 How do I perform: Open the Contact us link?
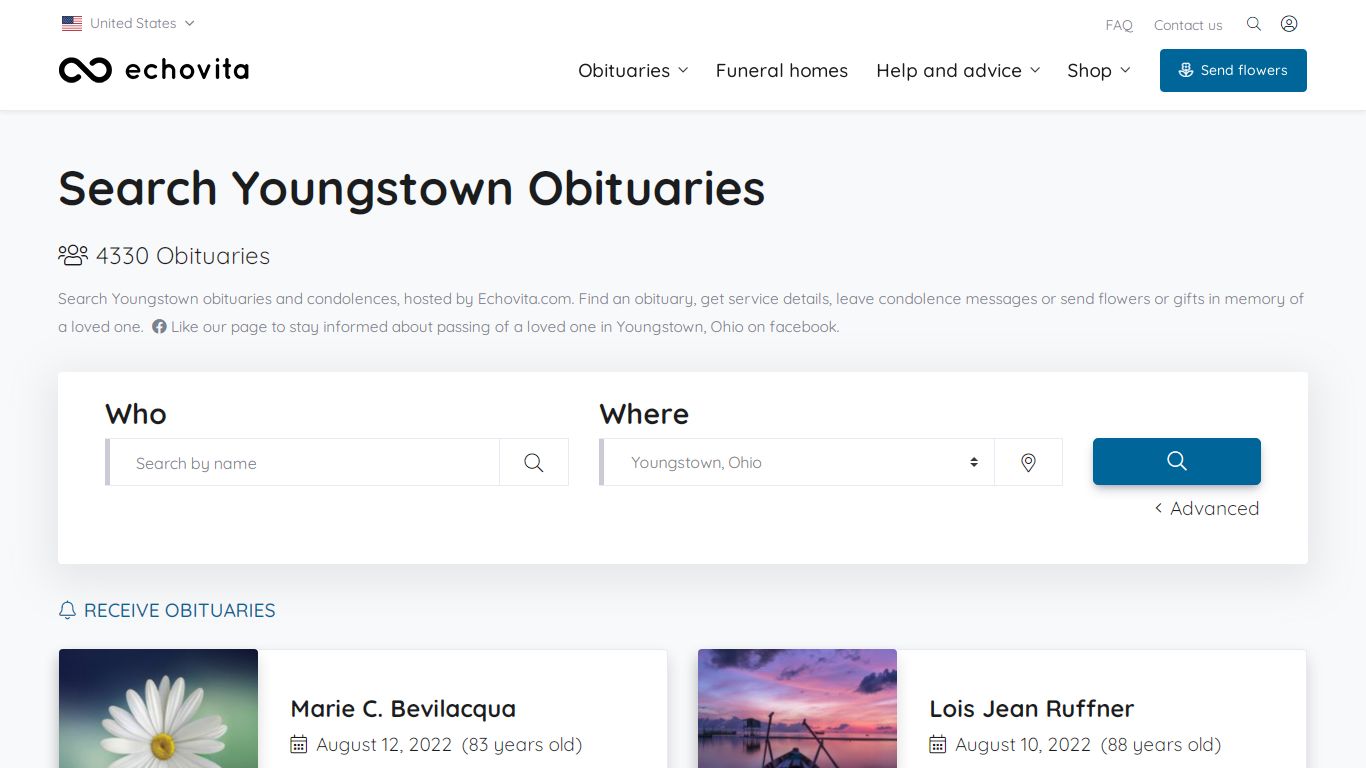click(x=1188, y=25)
